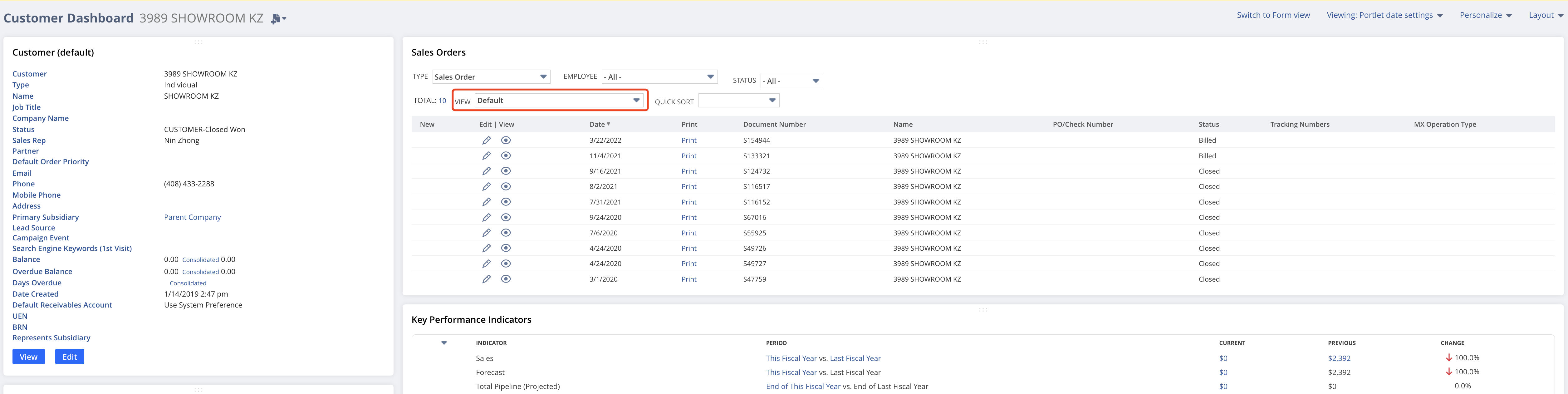
Task: Edit sales order S67016 pencil icon
Action: [x=486, y=217]
